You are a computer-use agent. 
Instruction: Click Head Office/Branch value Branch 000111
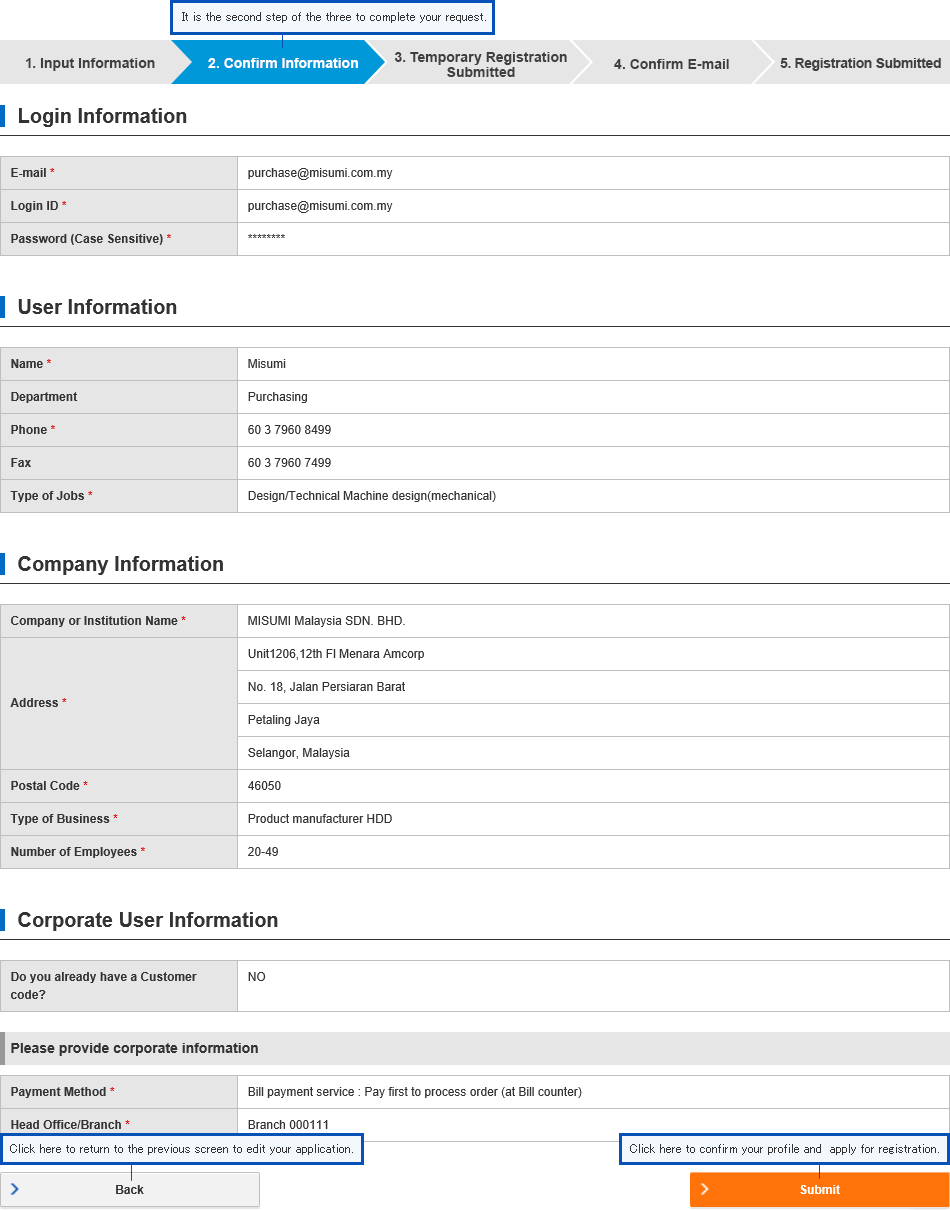coord(289,1125)
